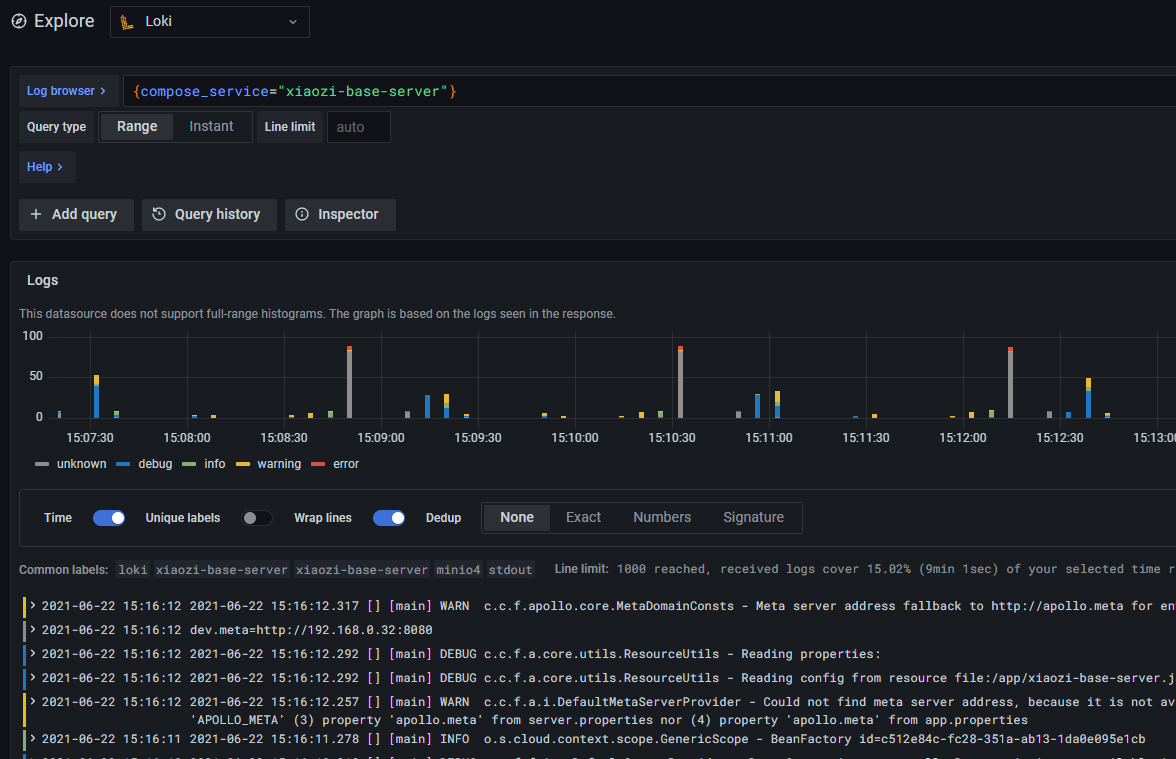Image resolution: width=1176 pixels, height=759 pixels.
Task: Focus the Line limit input
Action: 358,127
